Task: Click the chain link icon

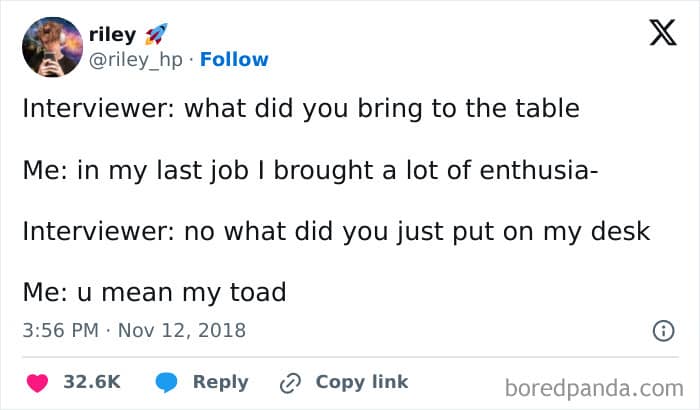Action: pos(291,382)
